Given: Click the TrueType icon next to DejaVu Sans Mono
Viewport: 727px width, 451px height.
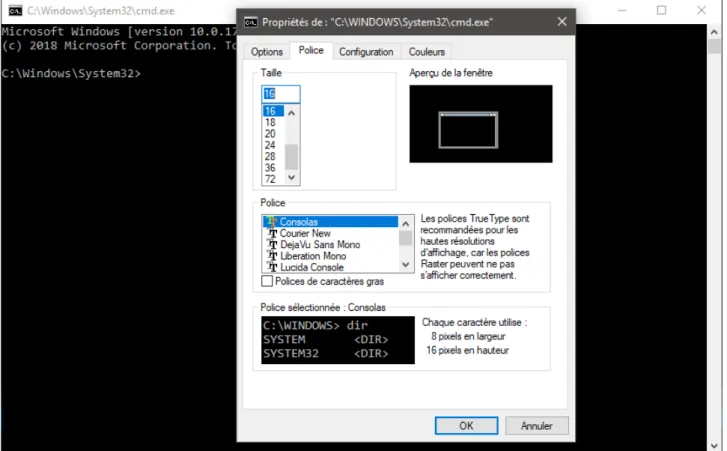Looking at the screenshot, I should (x=273, y=244).
